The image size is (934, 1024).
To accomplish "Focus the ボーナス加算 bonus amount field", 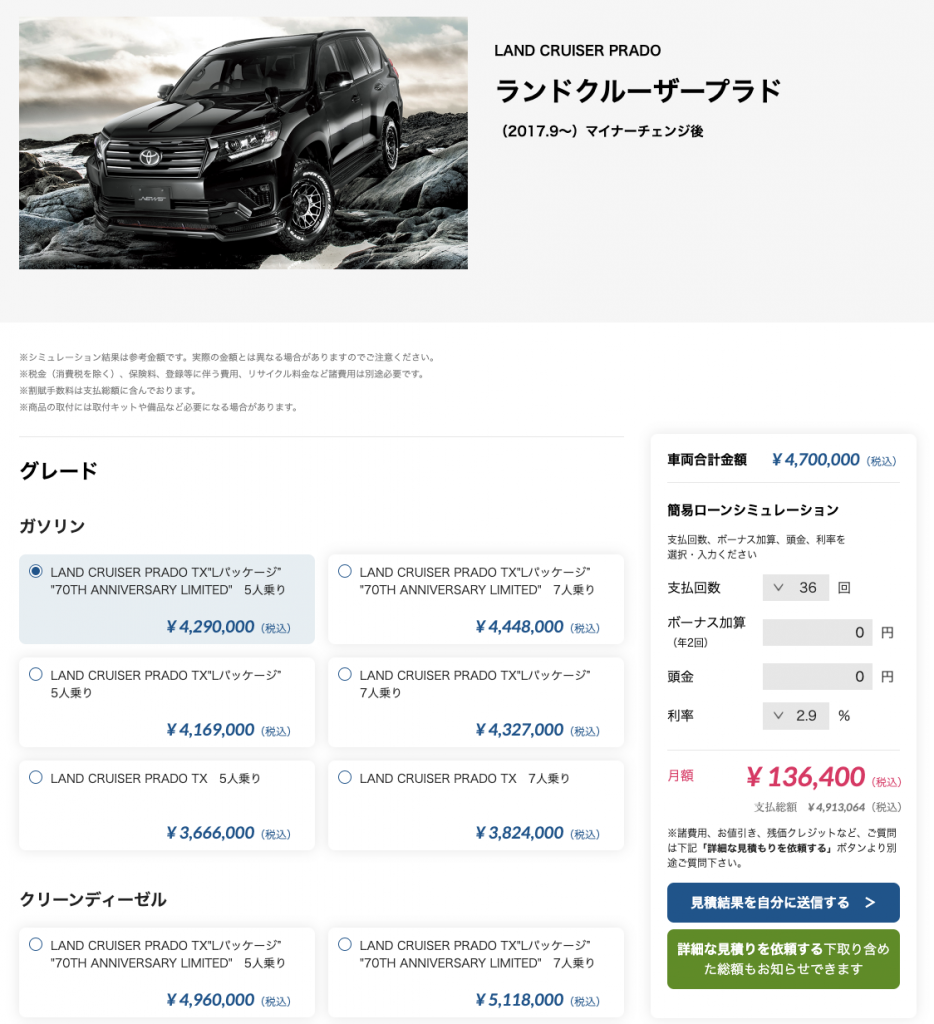I will click(817, 632).
